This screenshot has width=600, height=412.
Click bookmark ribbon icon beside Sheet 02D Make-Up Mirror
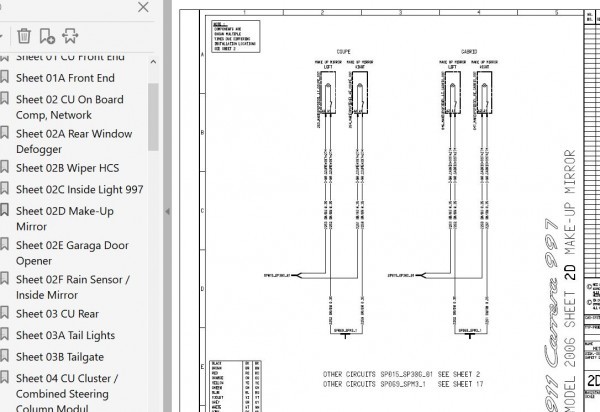point(4,210)
